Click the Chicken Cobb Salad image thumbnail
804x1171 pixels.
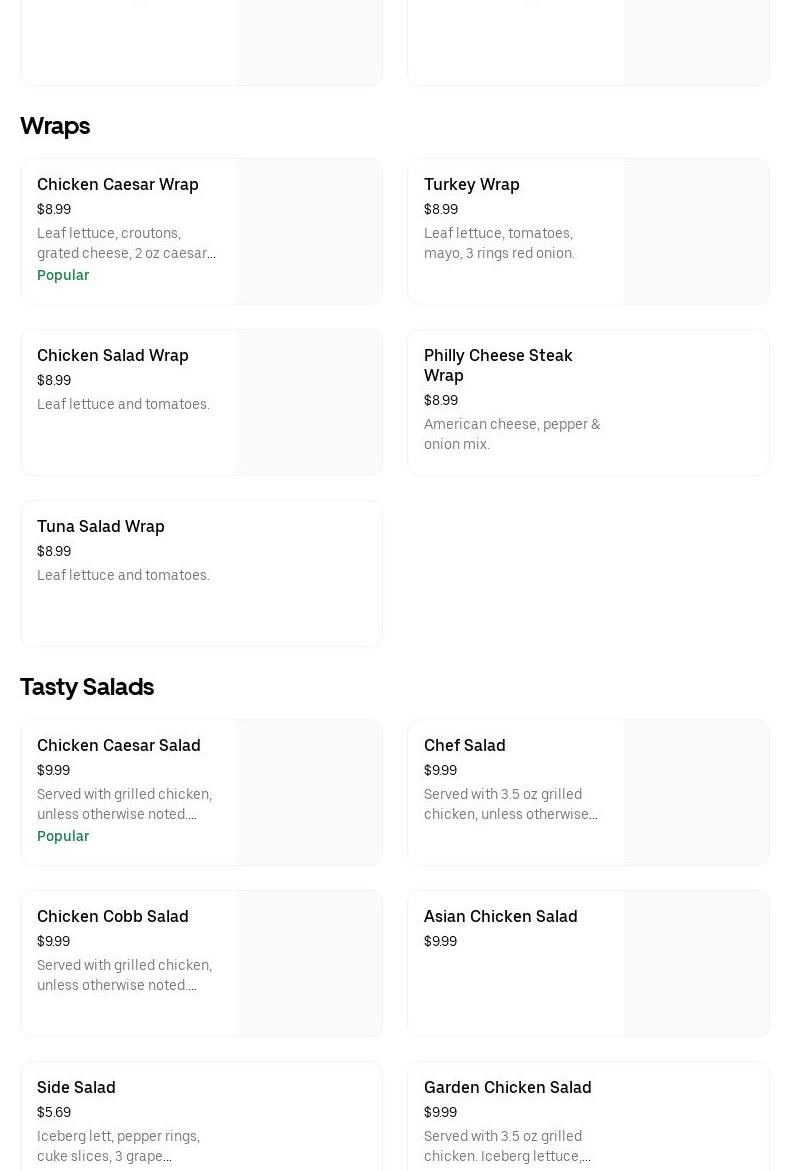click(310, 964)
